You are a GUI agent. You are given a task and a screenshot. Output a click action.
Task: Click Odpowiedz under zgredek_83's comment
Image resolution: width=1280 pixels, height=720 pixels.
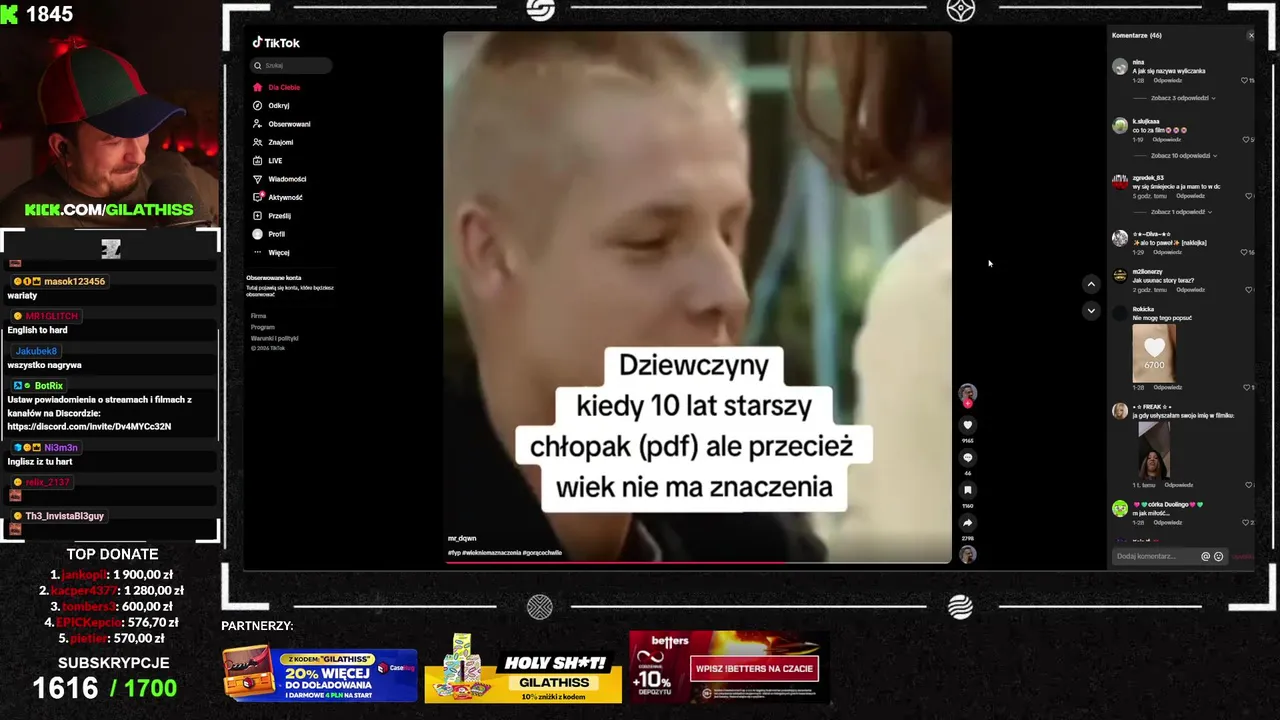(x=1192, y=196)
